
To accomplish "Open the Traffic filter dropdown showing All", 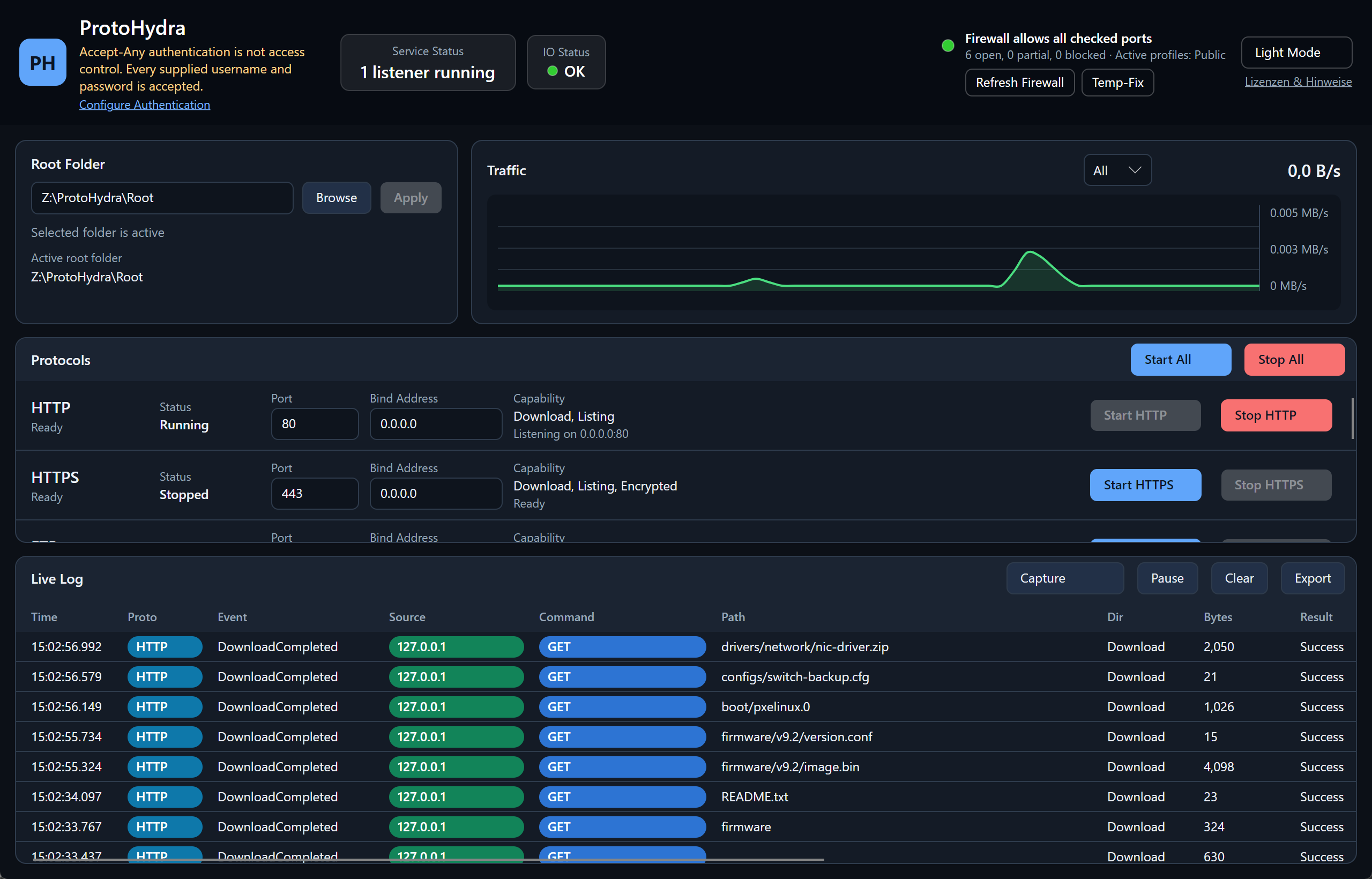I will coord(1117,170).
